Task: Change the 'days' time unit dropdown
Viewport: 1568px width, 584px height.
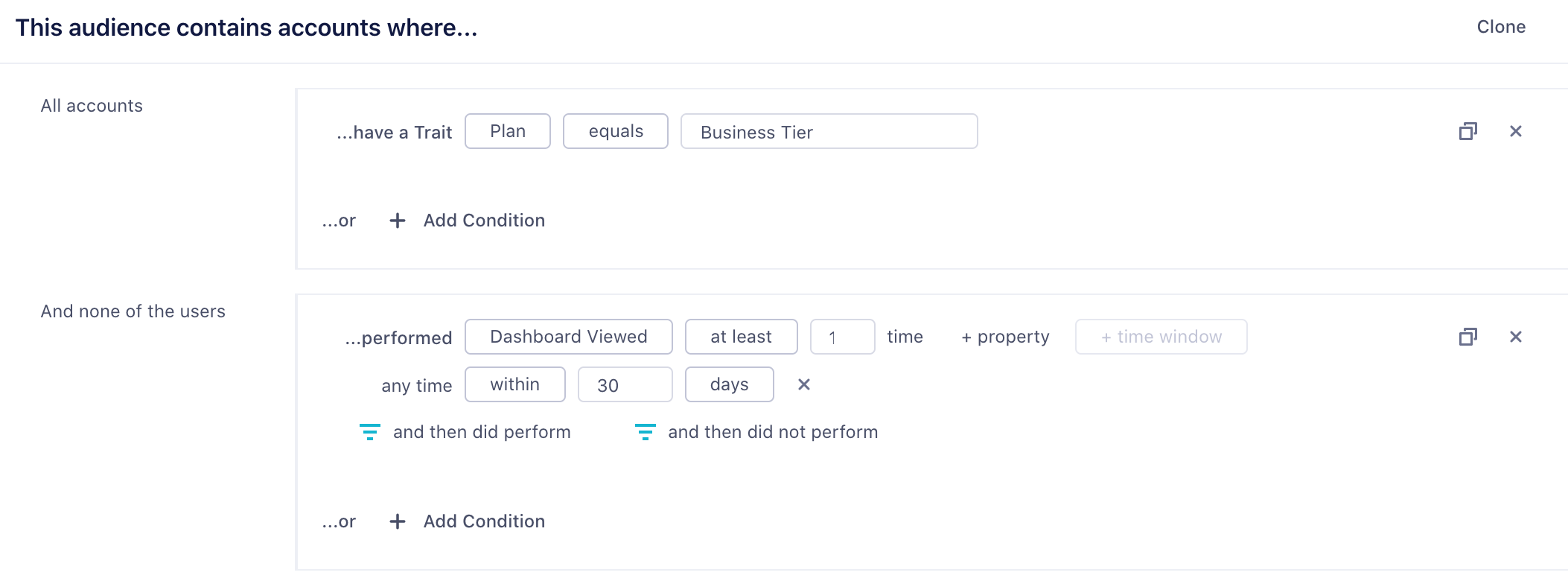Action: click(x=730, y=385)
